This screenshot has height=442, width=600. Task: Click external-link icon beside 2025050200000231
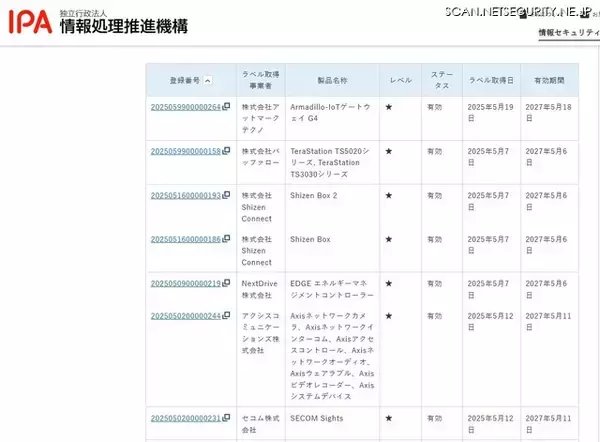(x=227, y=418)
